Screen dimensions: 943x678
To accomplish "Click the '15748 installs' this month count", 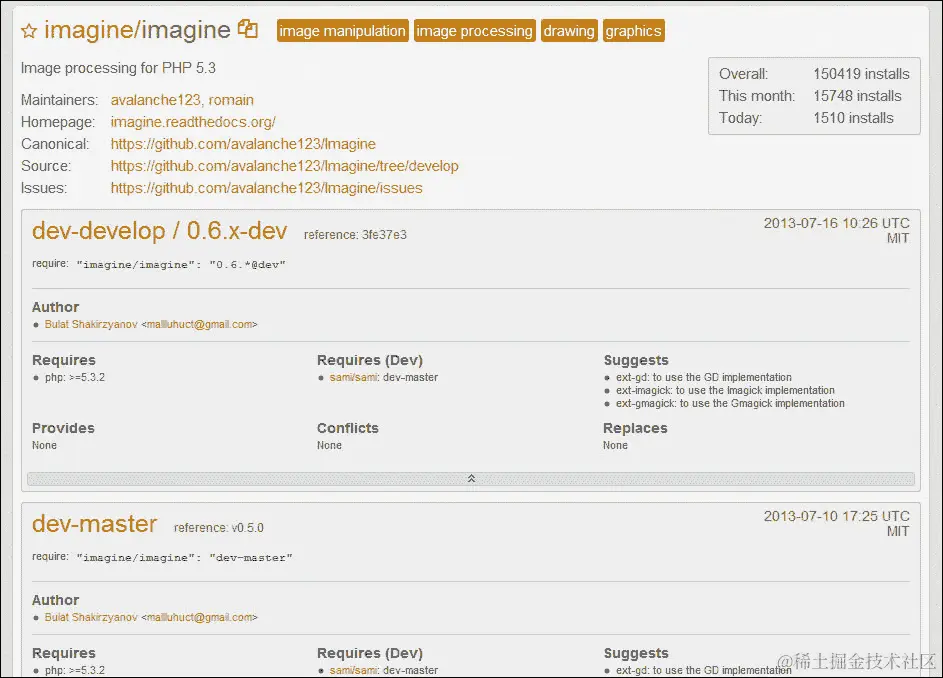I will (x=857, y=96).
